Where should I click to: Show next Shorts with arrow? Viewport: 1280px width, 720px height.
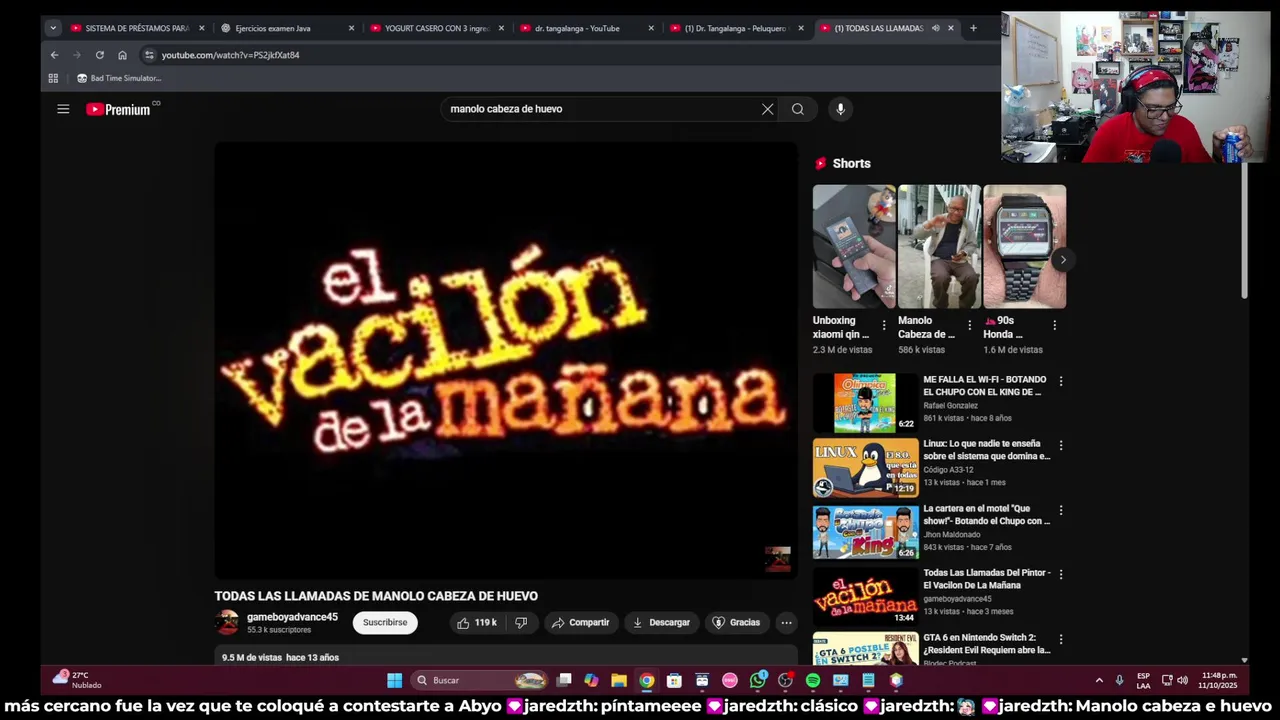1062,260
